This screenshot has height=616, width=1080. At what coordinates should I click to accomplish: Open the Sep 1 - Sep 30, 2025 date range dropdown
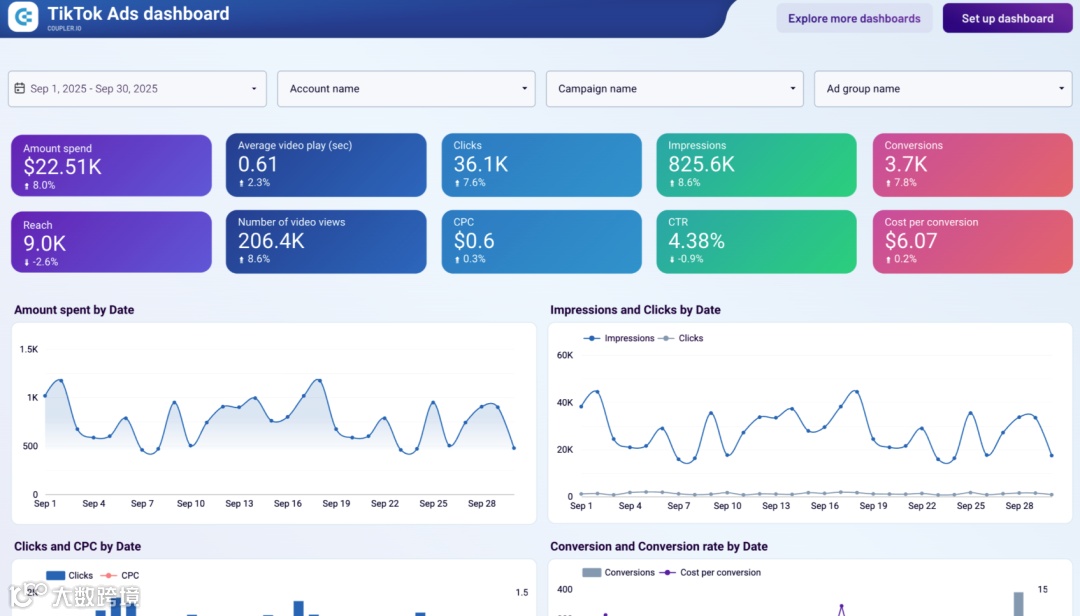tap(137, 89)
